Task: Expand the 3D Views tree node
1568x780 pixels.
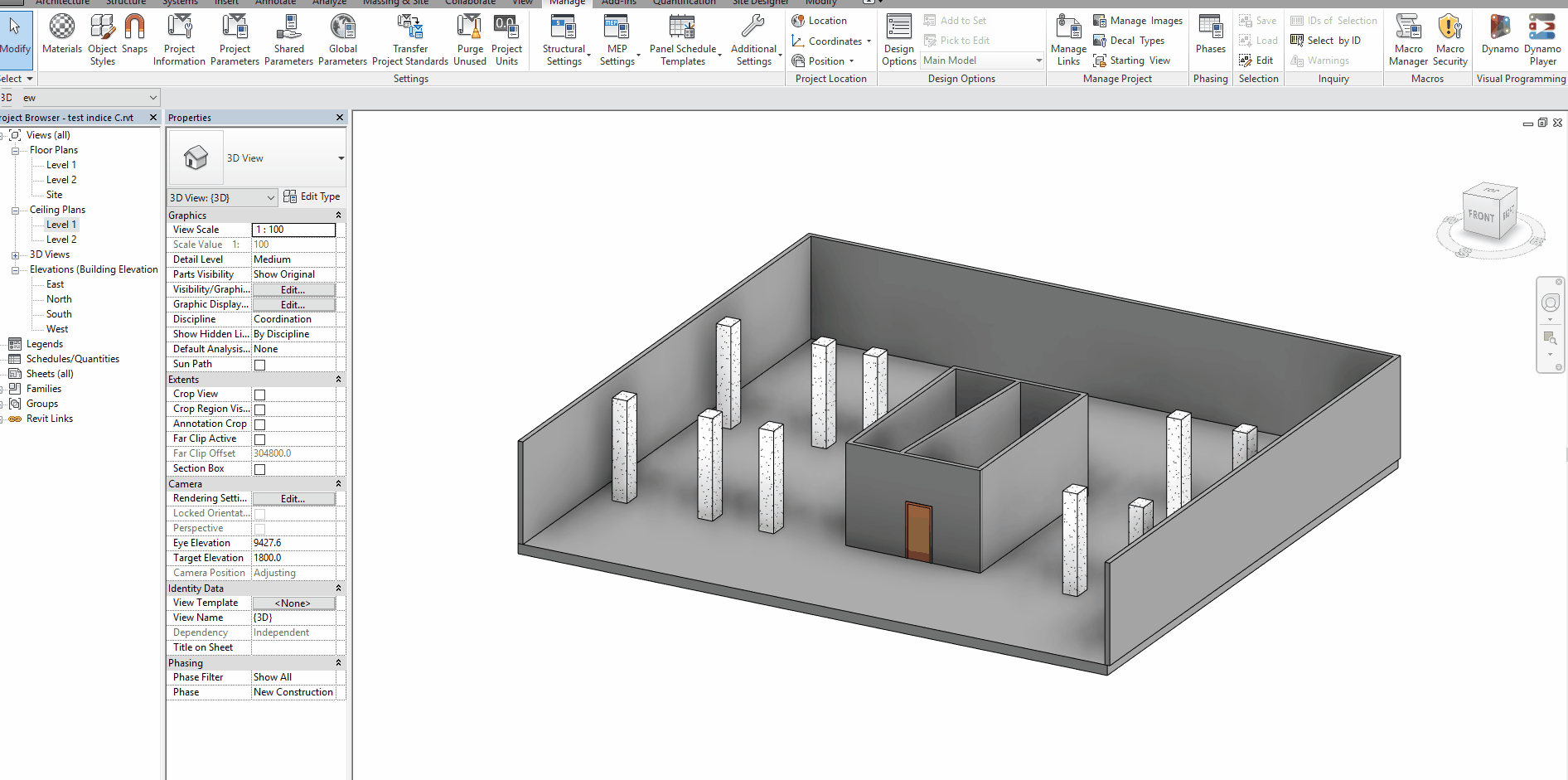Action: point(15,255)
